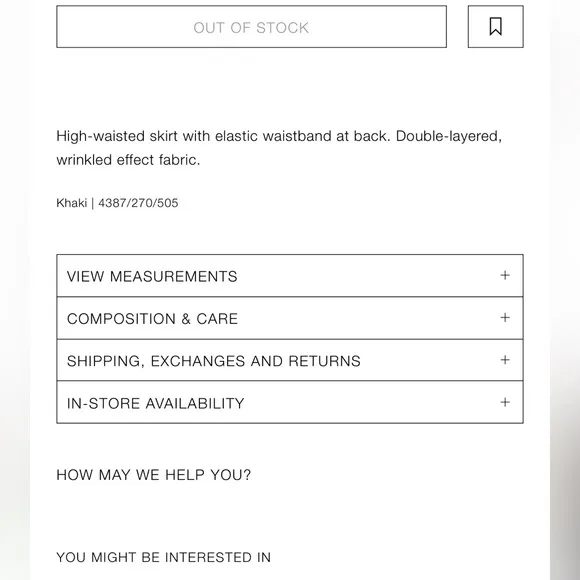
Task: Click the You Might Be Interested In heading
Action: click(163, 557)
